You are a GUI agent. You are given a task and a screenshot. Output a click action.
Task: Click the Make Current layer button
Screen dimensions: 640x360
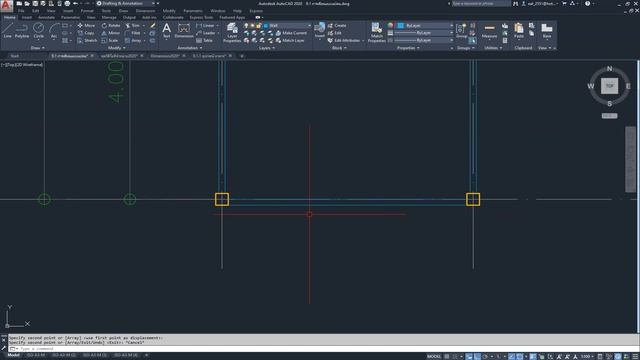(x=291, y=33)
